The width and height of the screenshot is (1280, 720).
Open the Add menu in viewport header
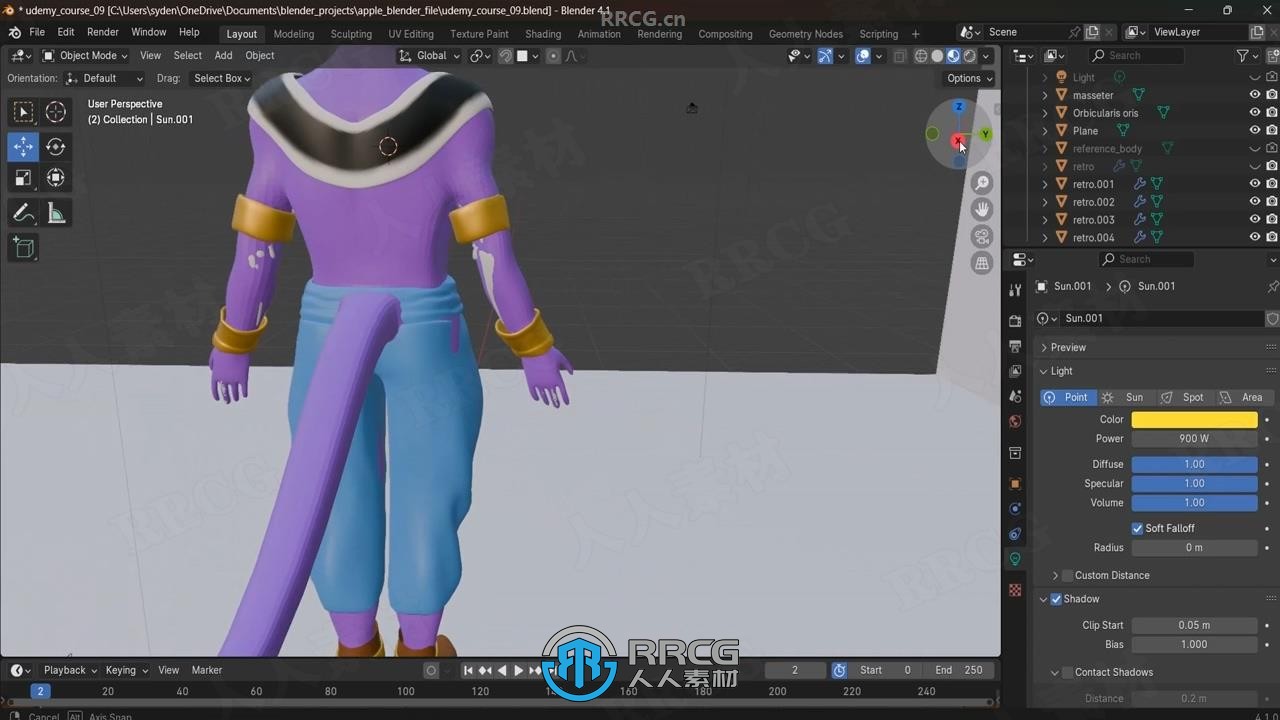(223, 56)
